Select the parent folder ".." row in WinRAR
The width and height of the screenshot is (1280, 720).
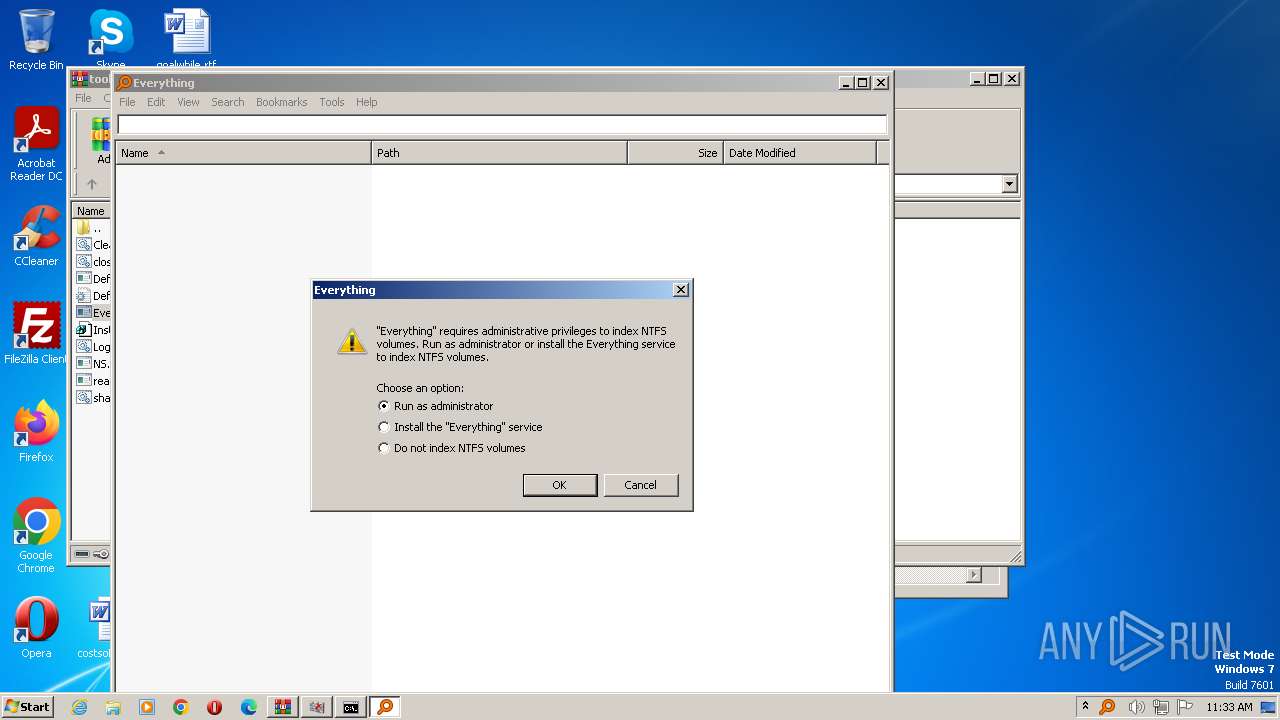[92, 228]
